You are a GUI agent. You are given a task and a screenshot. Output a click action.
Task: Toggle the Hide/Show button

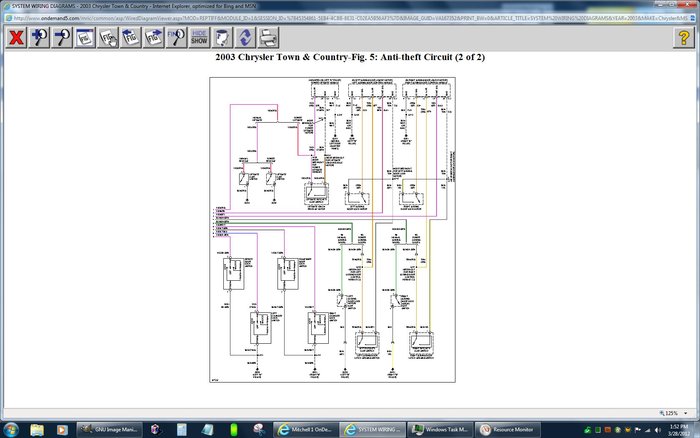click(199, 37)
